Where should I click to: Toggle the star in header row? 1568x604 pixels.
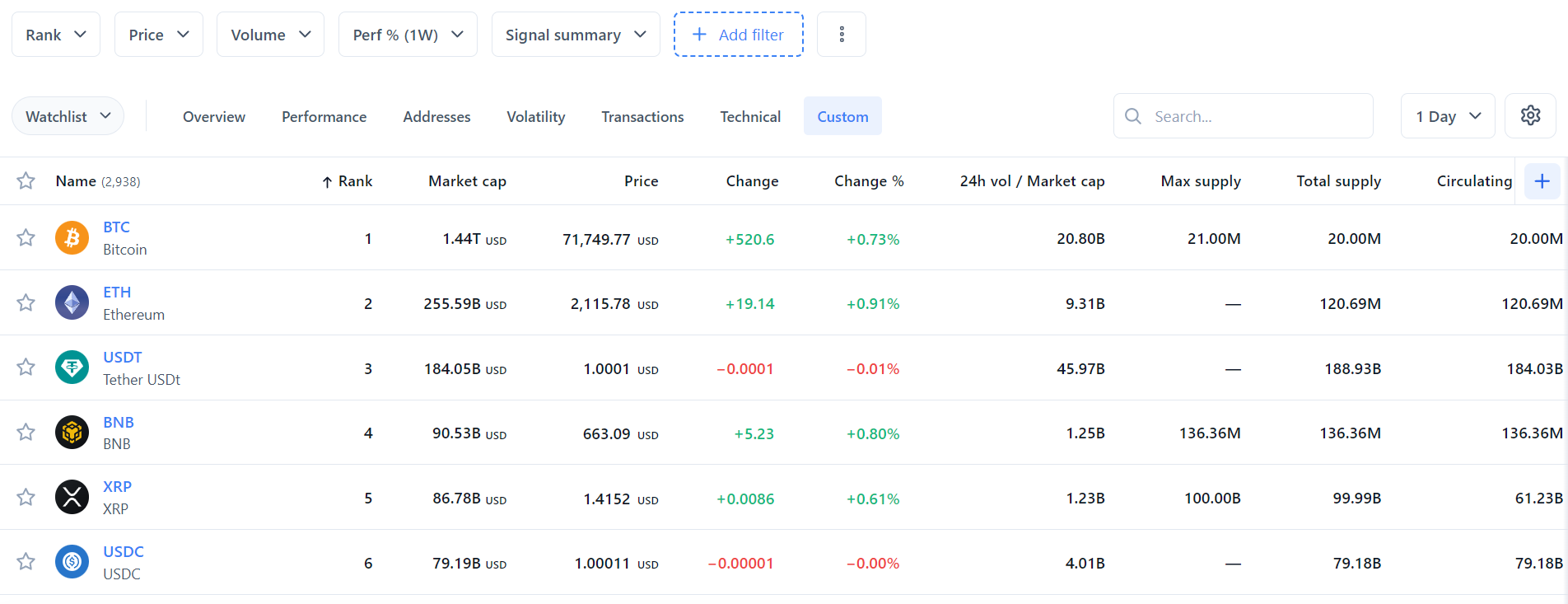26,180
